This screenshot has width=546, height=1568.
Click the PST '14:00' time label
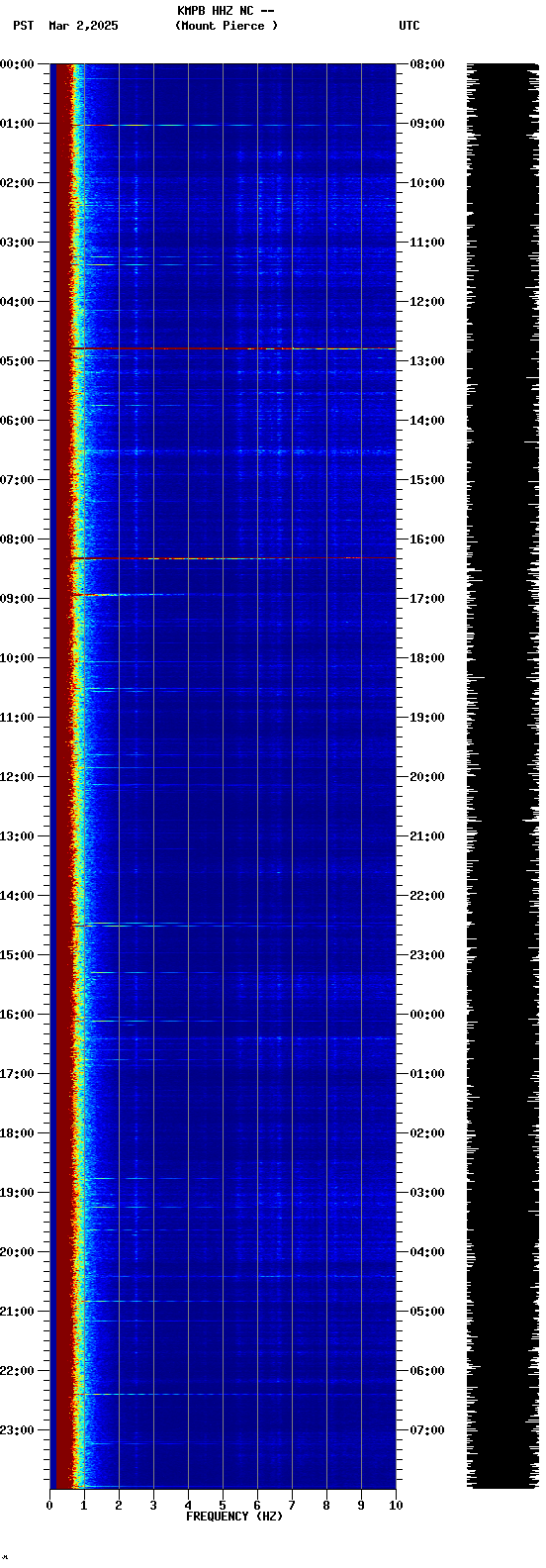coord(17,896)
